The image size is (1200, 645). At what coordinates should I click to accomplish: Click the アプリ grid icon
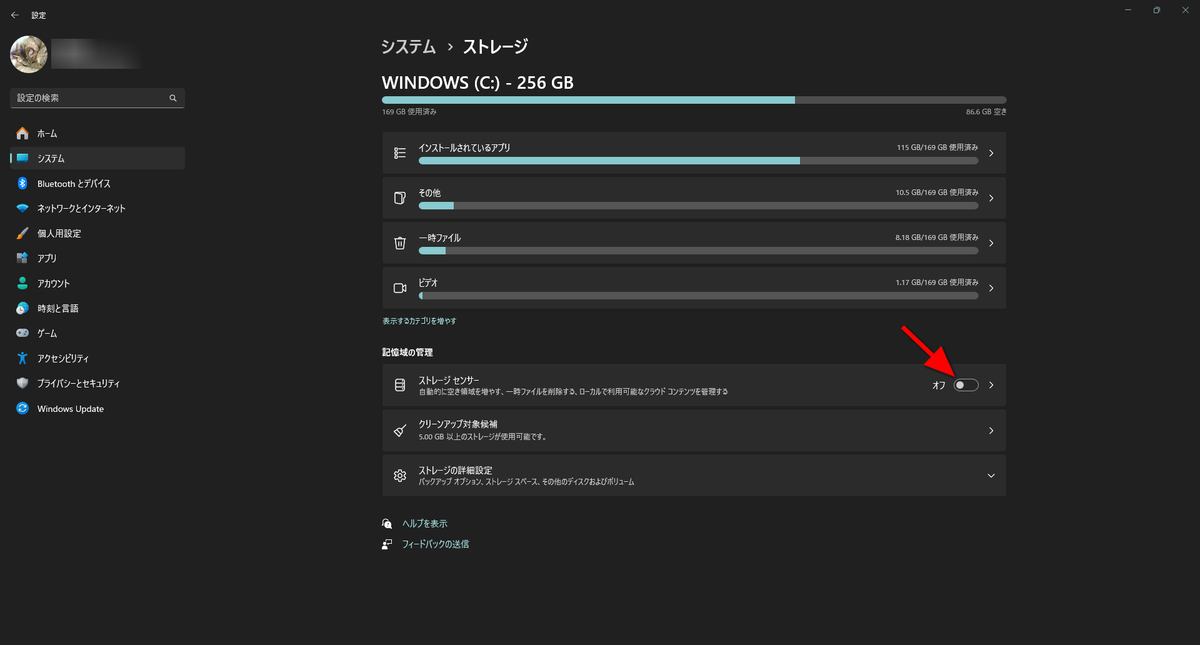(22, 258)
